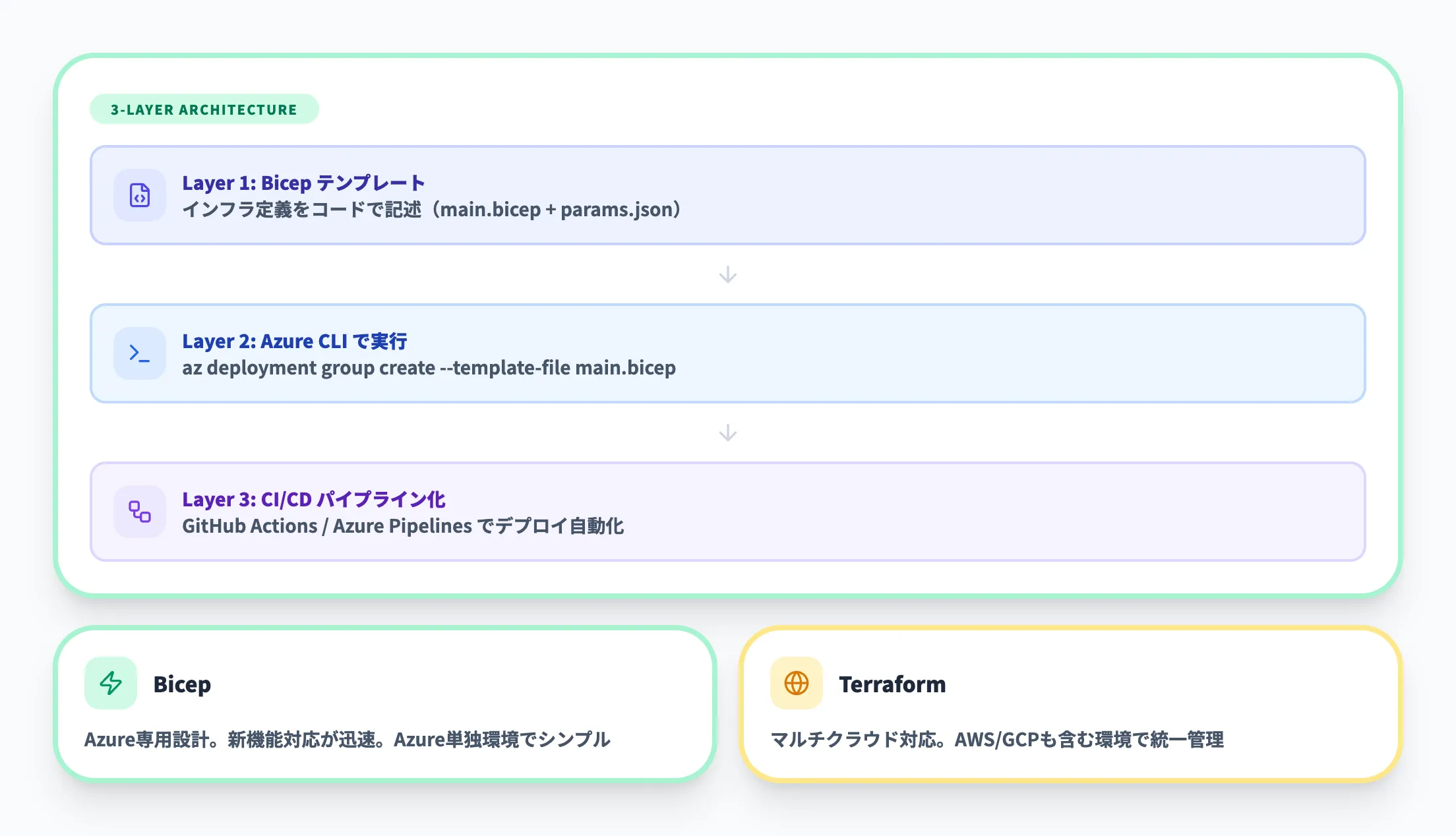Open the Layer 2: Azure CLI で実行 heading
Screen dimensions: 1456x836
(x=295, y=342)
